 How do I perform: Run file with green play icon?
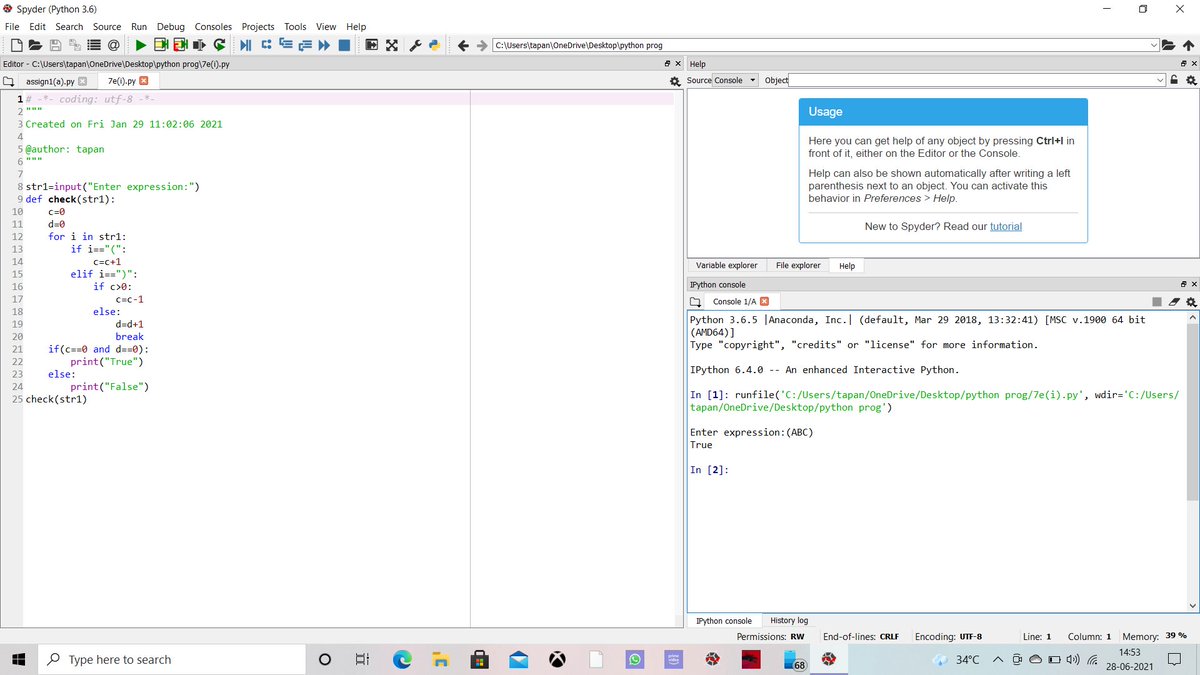point(141,45)
